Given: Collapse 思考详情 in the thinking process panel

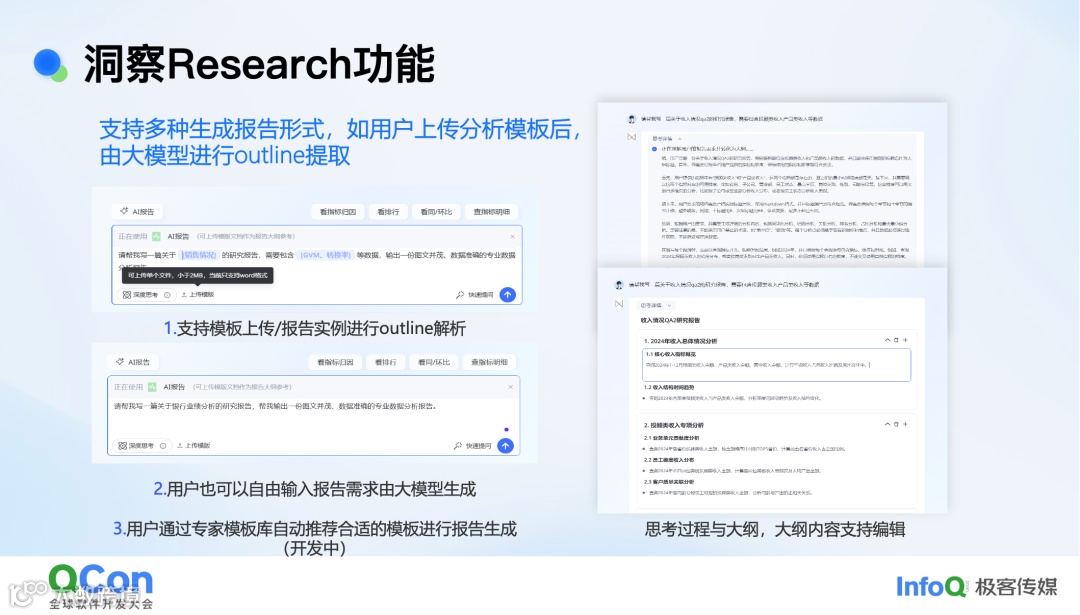Looking at the screenshot, I should click(667, 138).
